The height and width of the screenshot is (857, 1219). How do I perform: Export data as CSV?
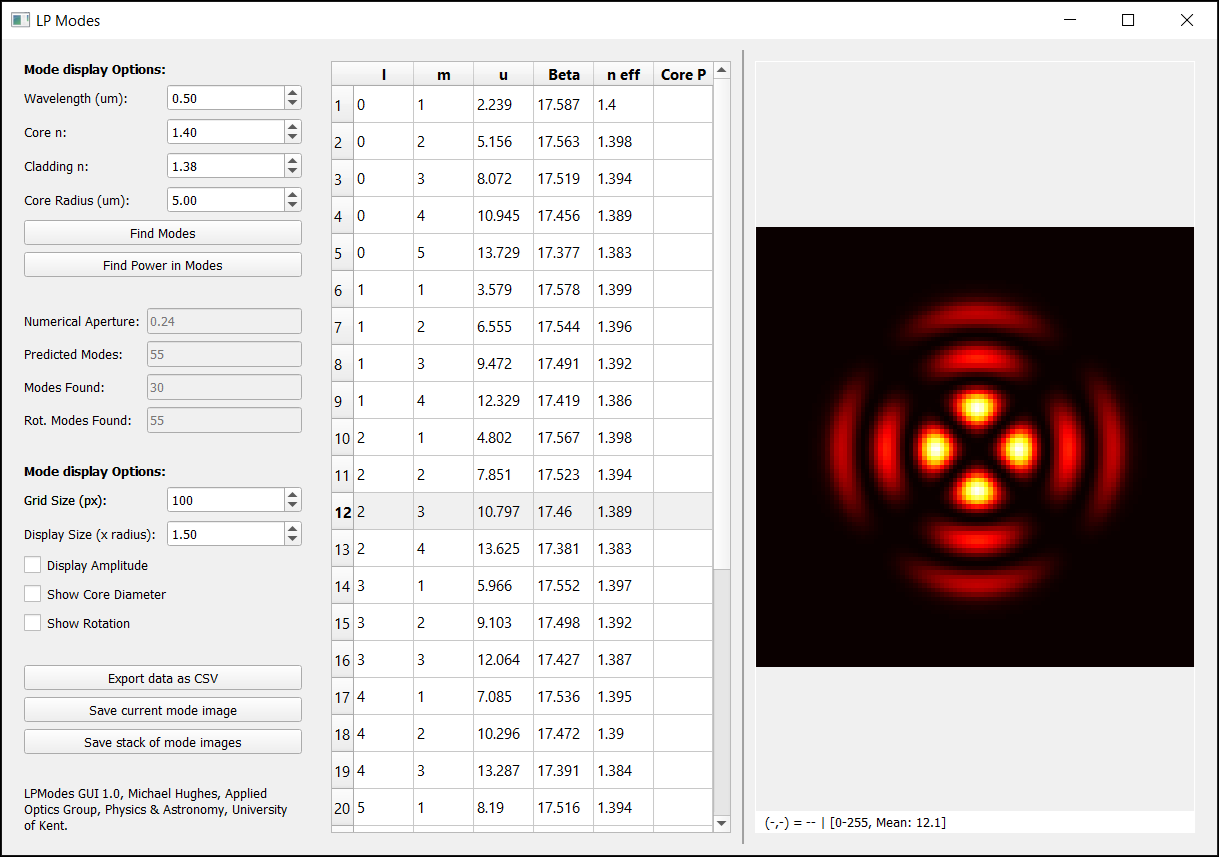point(162,677)
